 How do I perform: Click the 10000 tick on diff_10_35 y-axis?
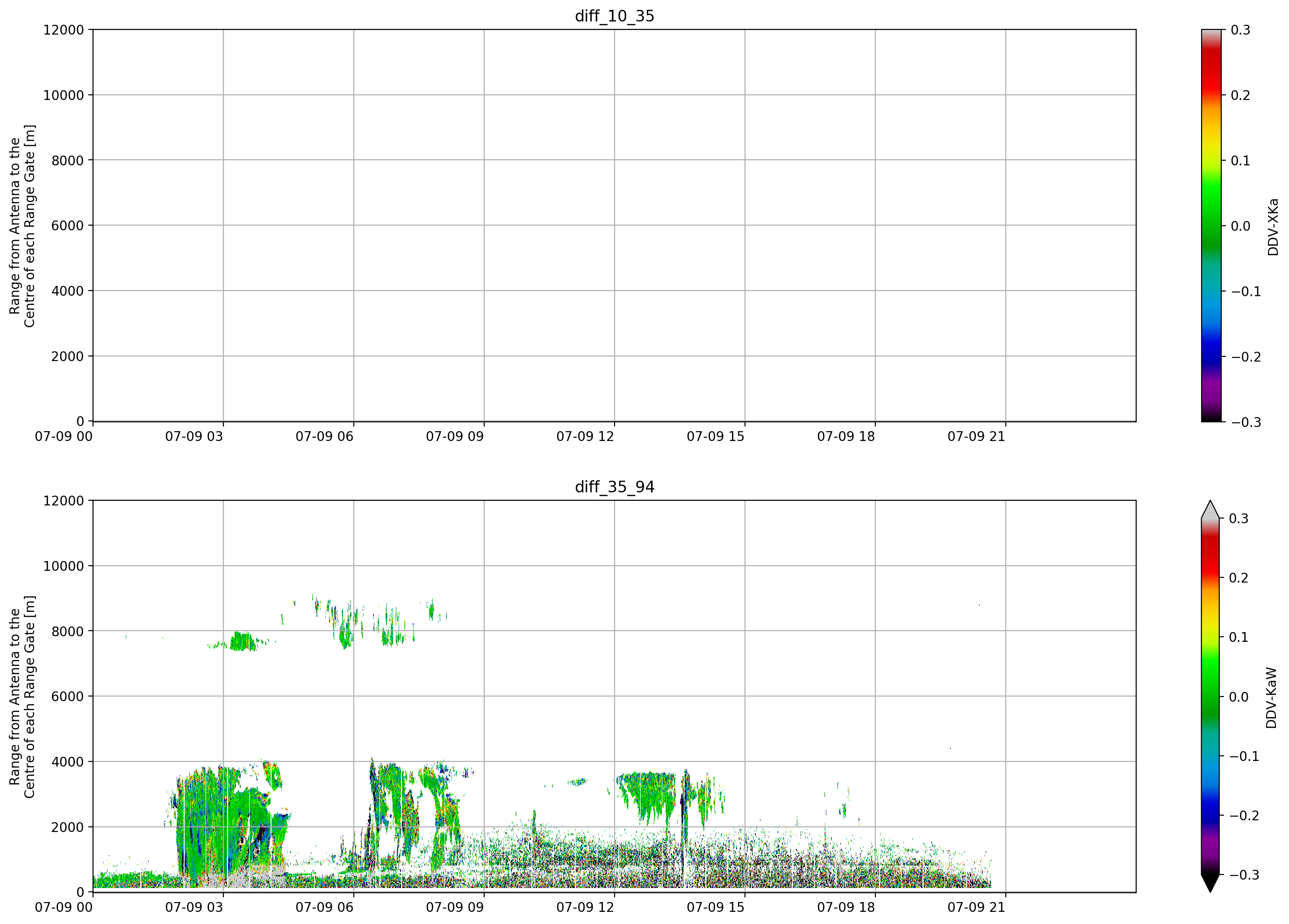point(64,95)
